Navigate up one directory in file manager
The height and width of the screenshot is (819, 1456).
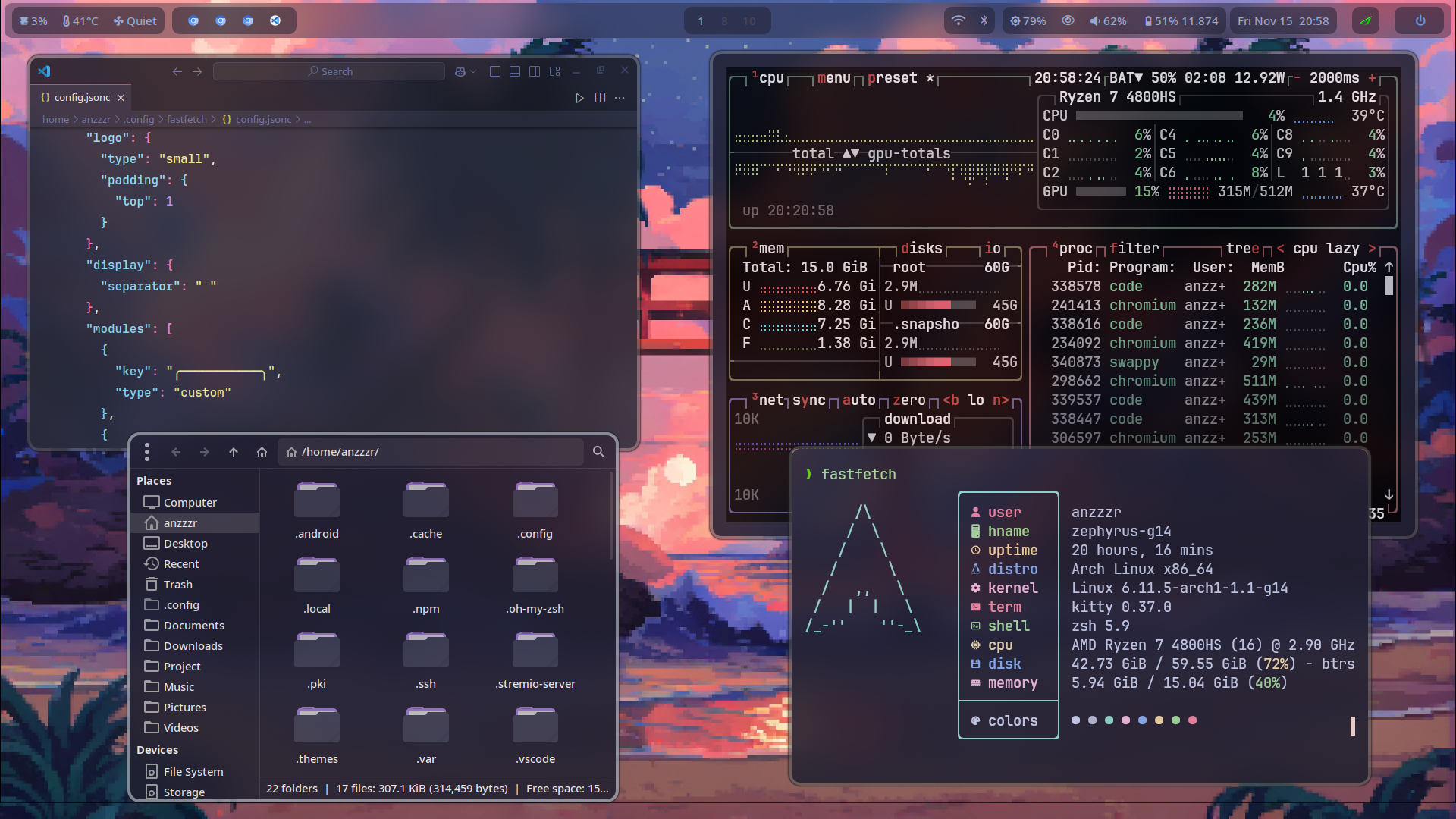(234, 452)
